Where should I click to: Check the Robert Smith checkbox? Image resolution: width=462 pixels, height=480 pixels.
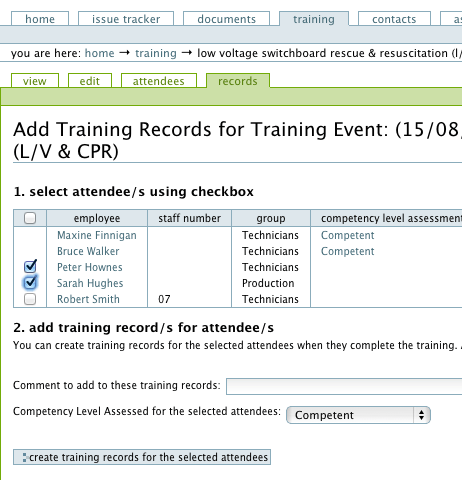click(x=30, y=299)
